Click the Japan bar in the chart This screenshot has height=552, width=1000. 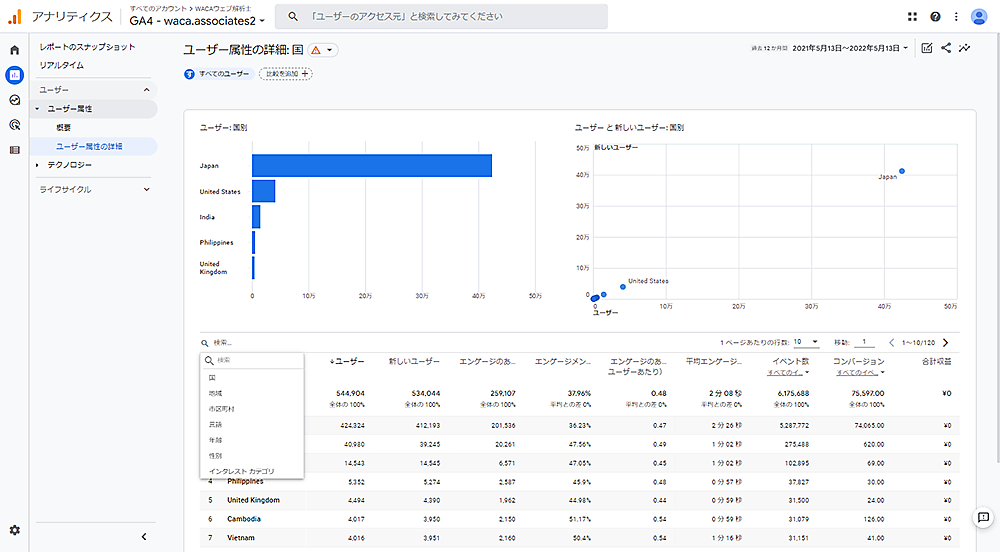coord(371,166)
